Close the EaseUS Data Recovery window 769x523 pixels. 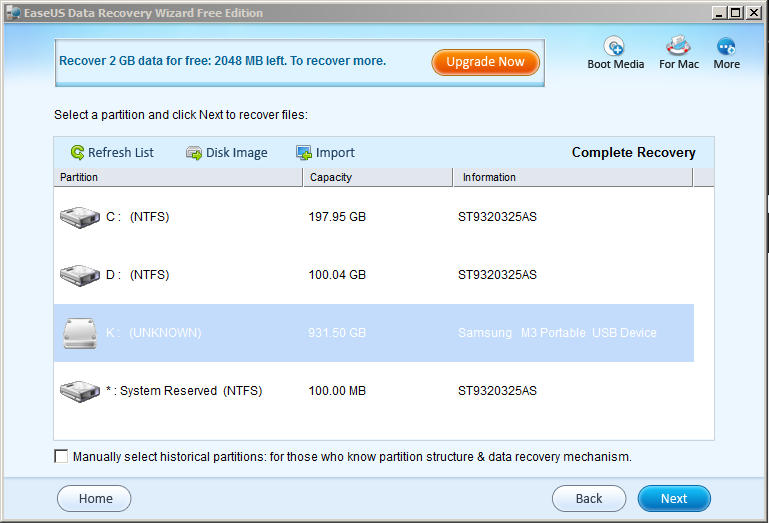(x=753, y=13)
